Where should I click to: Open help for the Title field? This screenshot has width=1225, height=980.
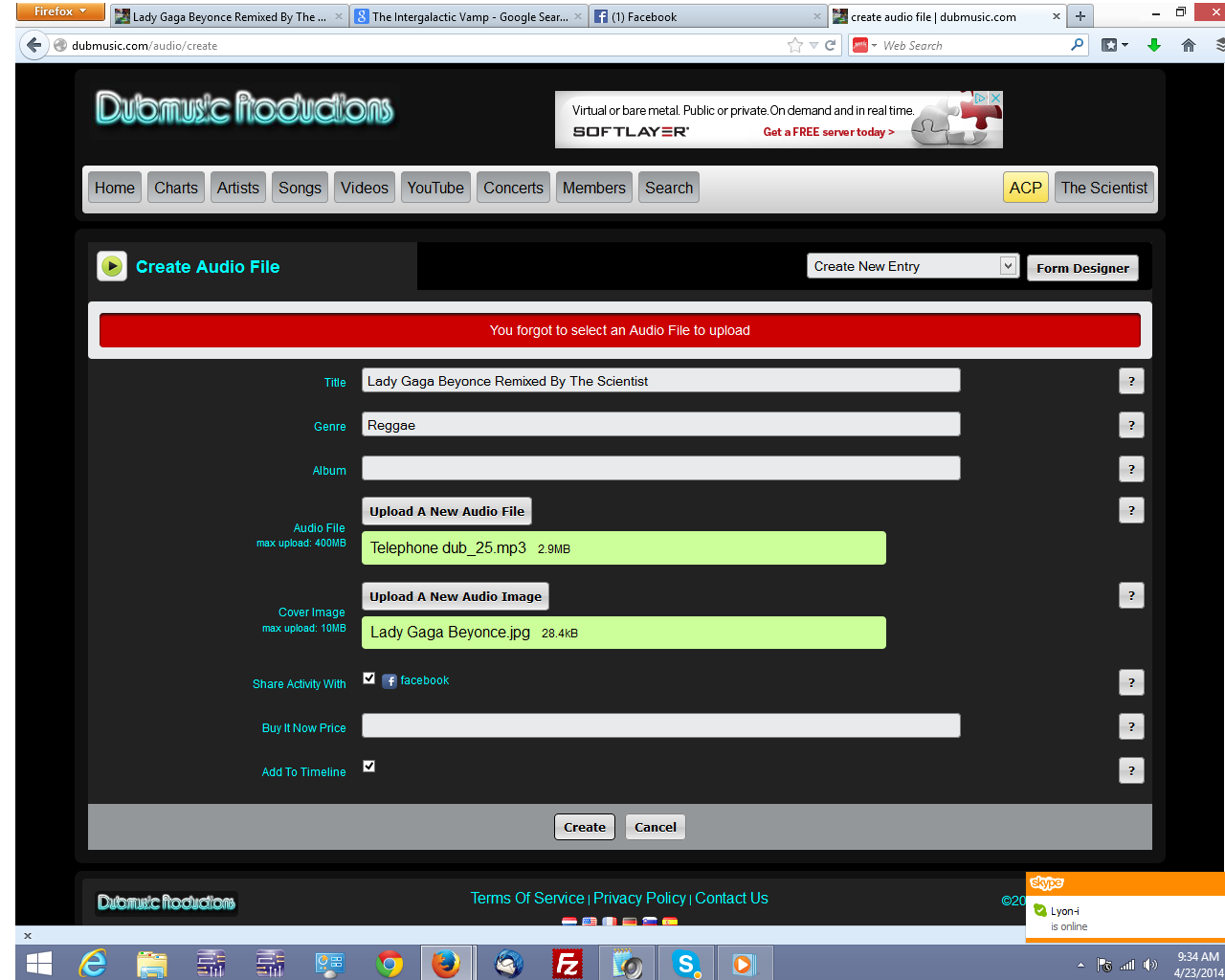pyautogui.click(x=1131, y=381)
